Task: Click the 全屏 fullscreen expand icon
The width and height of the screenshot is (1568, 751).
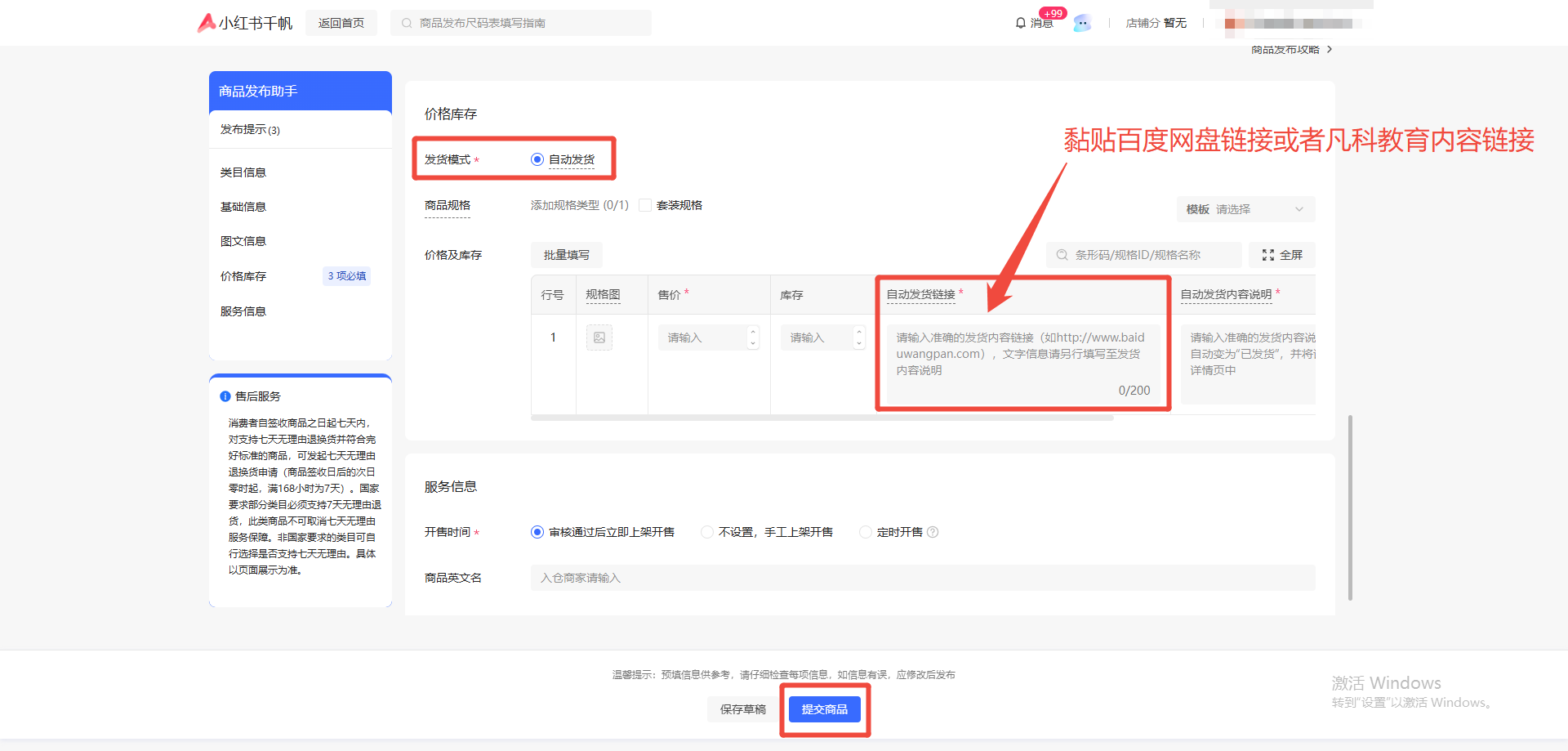Action: (x=1267, y=255)
